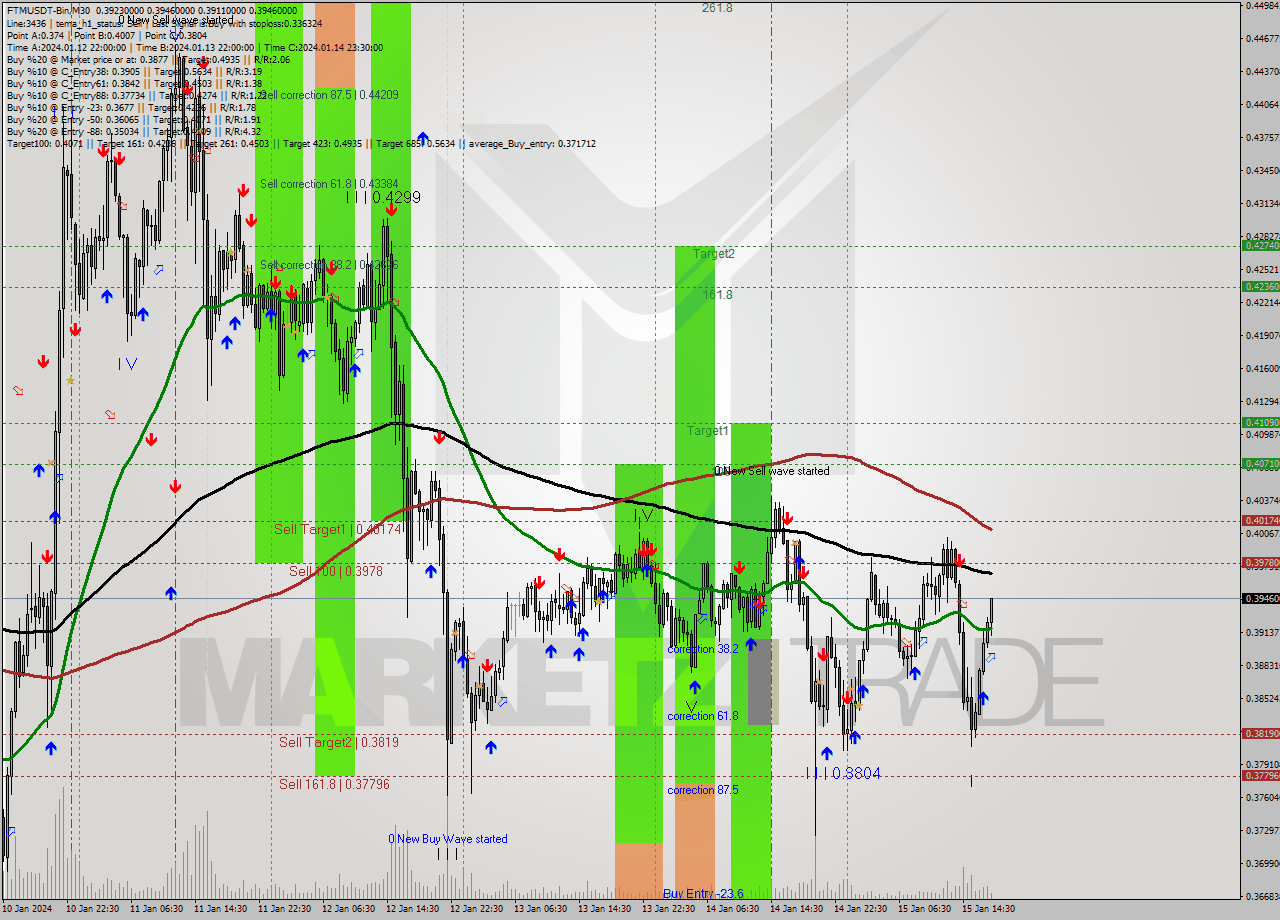Click the green 0.40710 price level tag
The image size is (1280, 920).
coord(1260,463)
